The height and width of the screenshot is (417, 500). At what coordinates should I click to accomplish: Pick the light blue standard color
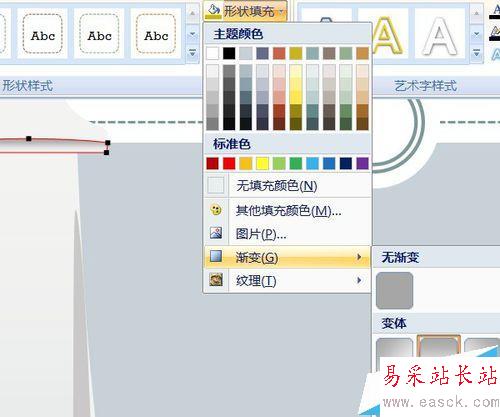(x=312, y=163)
